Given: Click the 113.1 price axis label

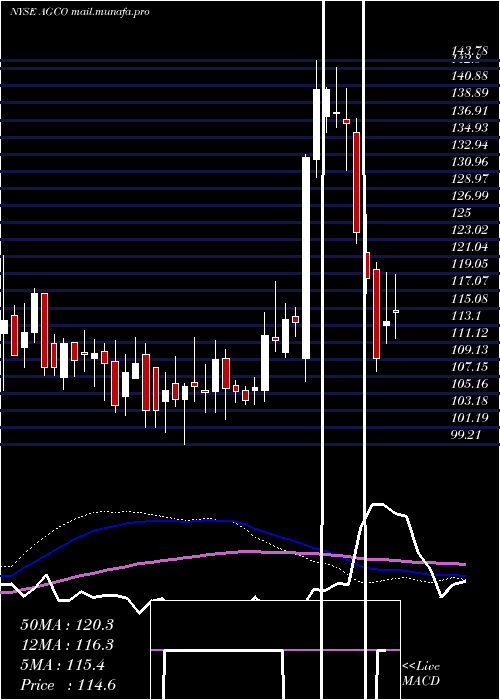Looking at the screenshot, I should 466,315.
